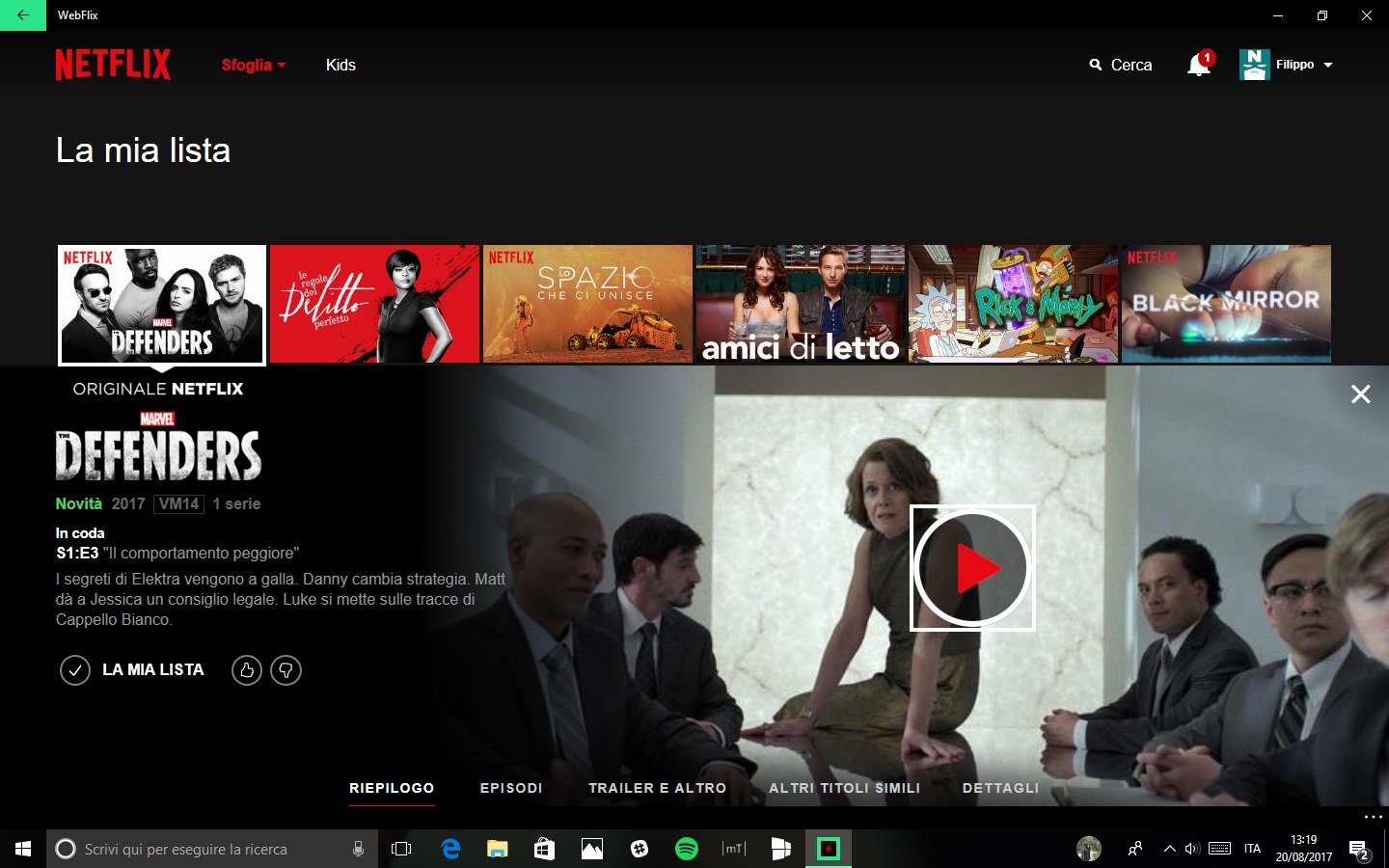The image size is (1389, 868).
Task: Select The Defenders thumbnail in La mia lista
Action: [162, 305]
